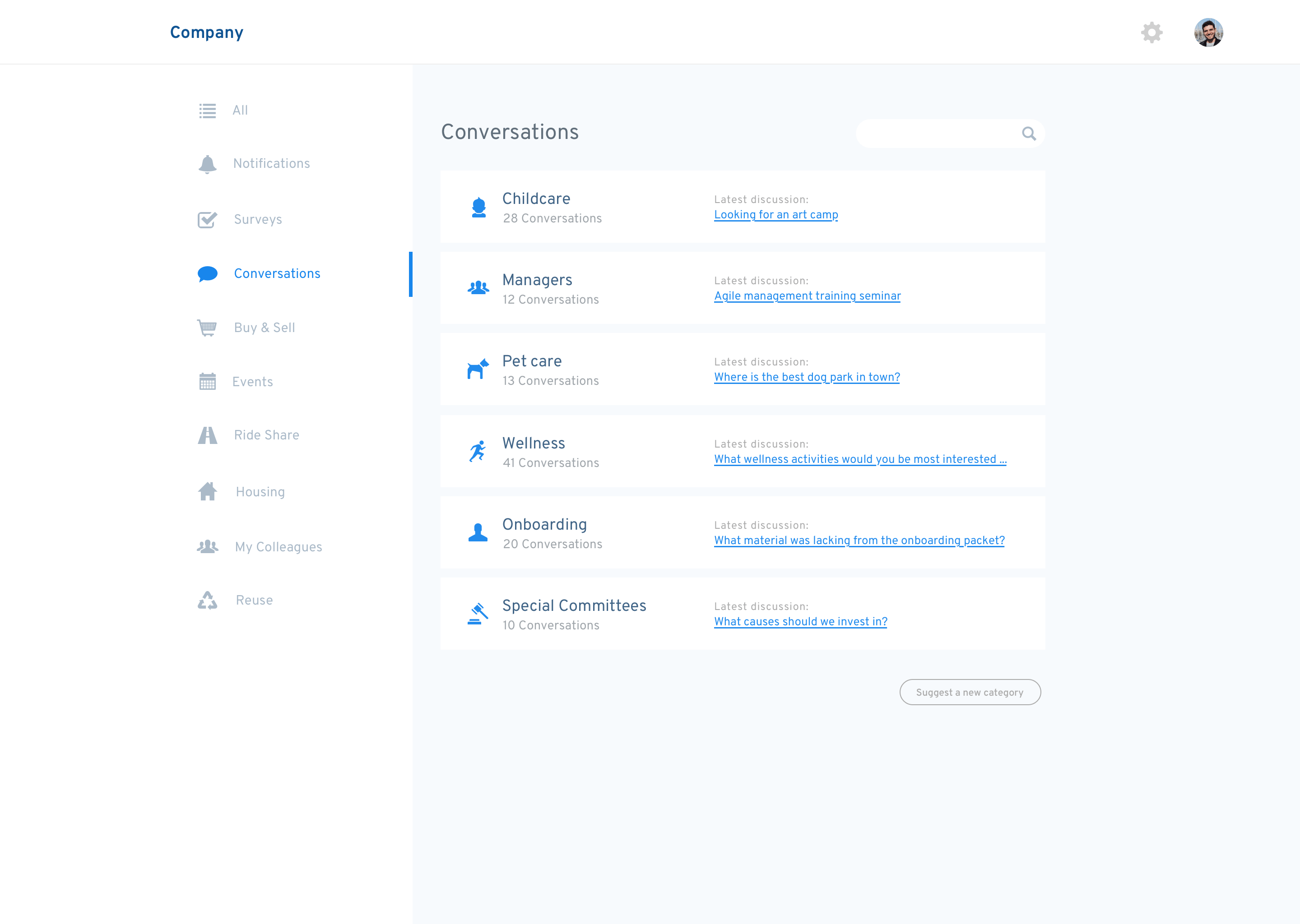Click the Buy & Sell cart icon
This screenshot has height=924, width=1300.
(x=207, y=328)
